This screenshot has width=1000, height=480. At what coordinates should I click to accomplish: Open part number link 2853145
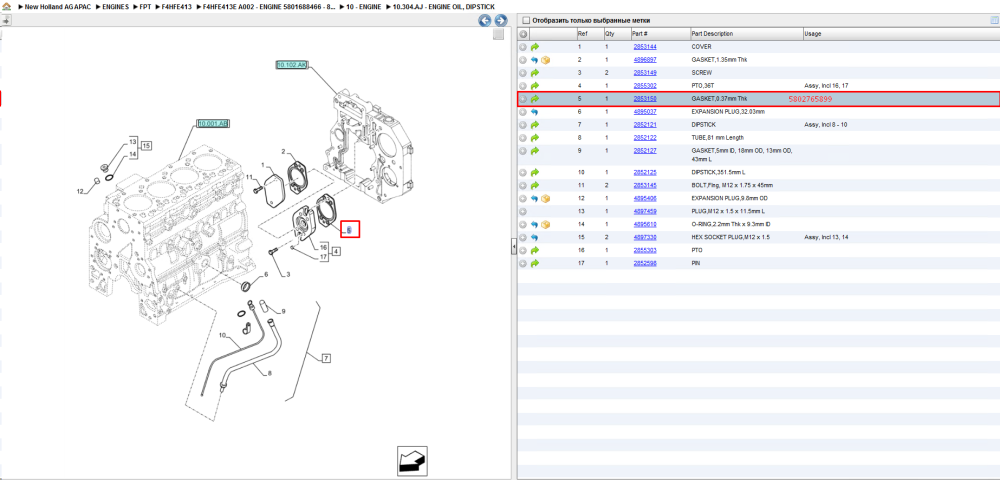click(645, 185)
